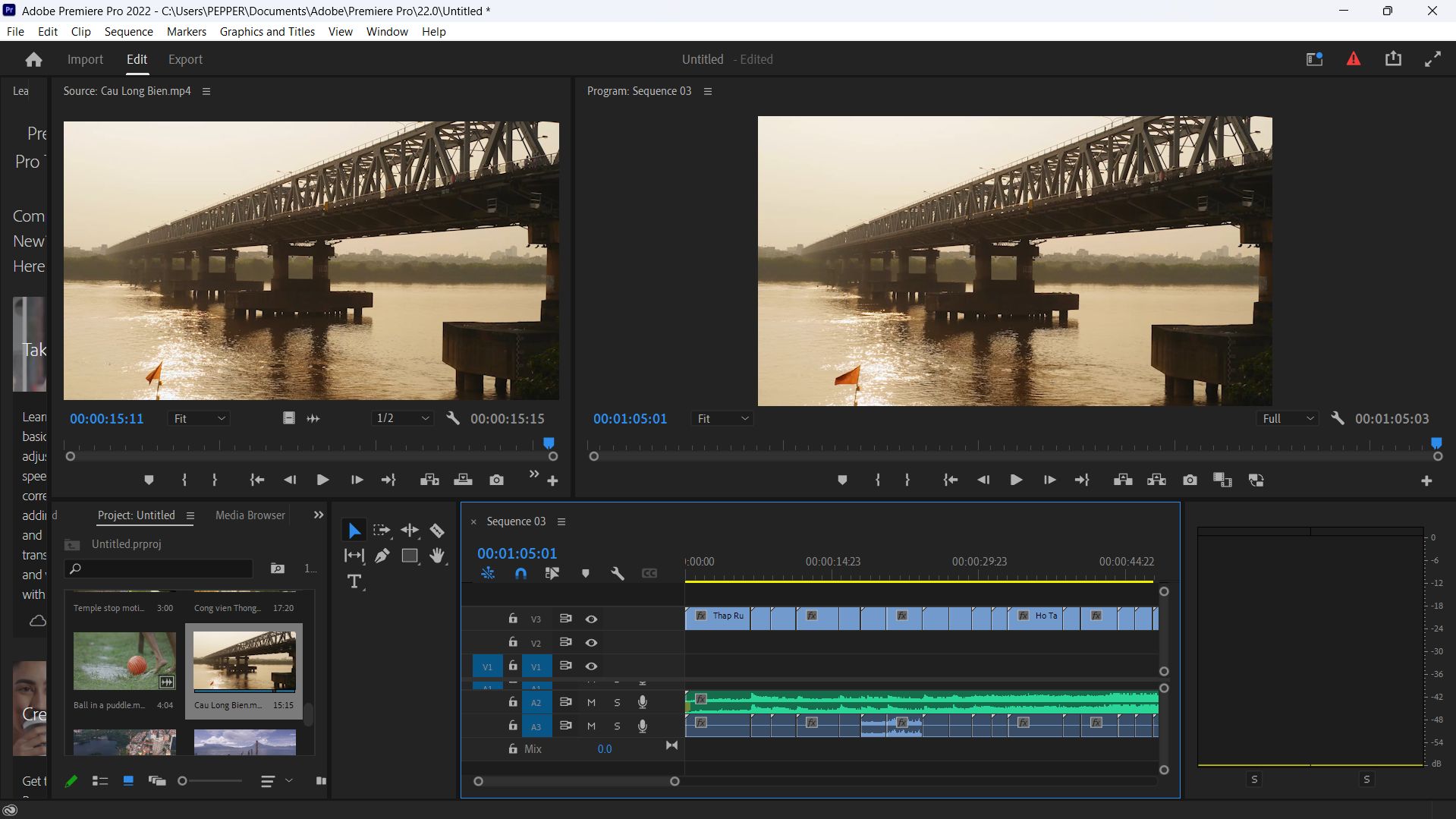
Task: Select the Track Select Forward tool
Action: point(382,531)
